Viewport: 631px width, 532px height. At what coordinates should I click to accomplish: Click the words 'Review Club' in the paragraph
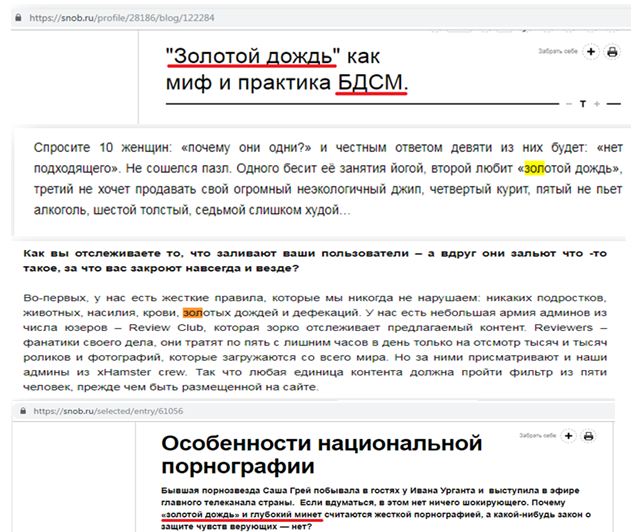click(167, 328)
